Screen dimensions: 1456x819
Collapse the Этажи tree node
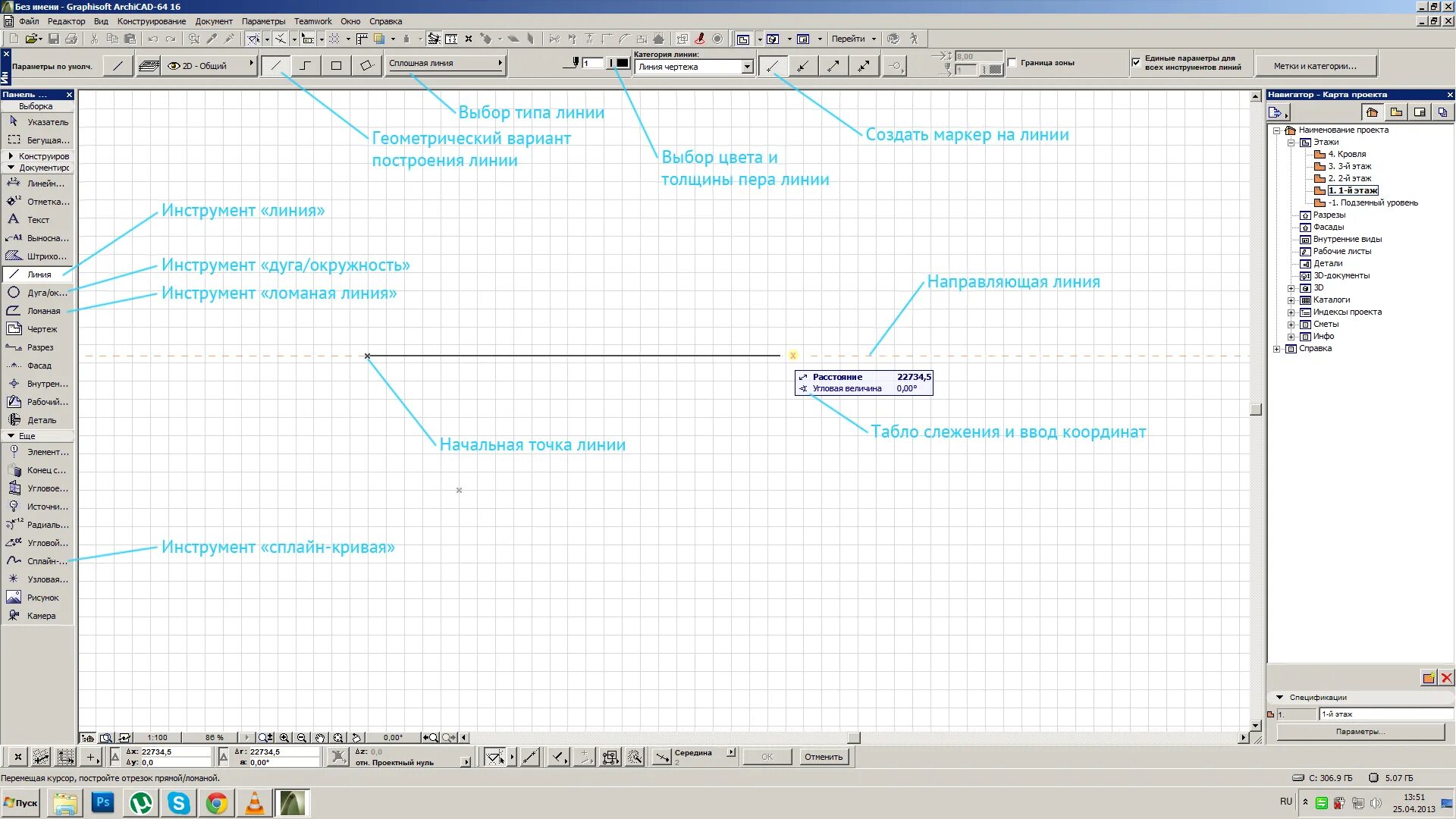pos(1291,143)
